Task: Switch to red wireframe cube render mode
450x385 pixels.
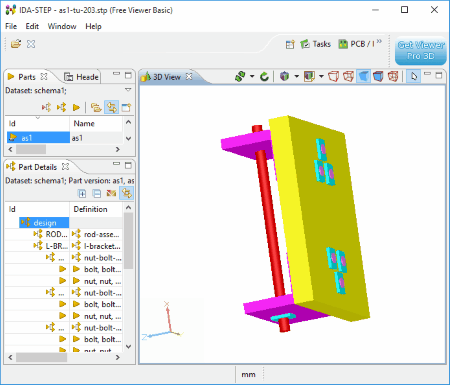Action: tap(333, 77)
